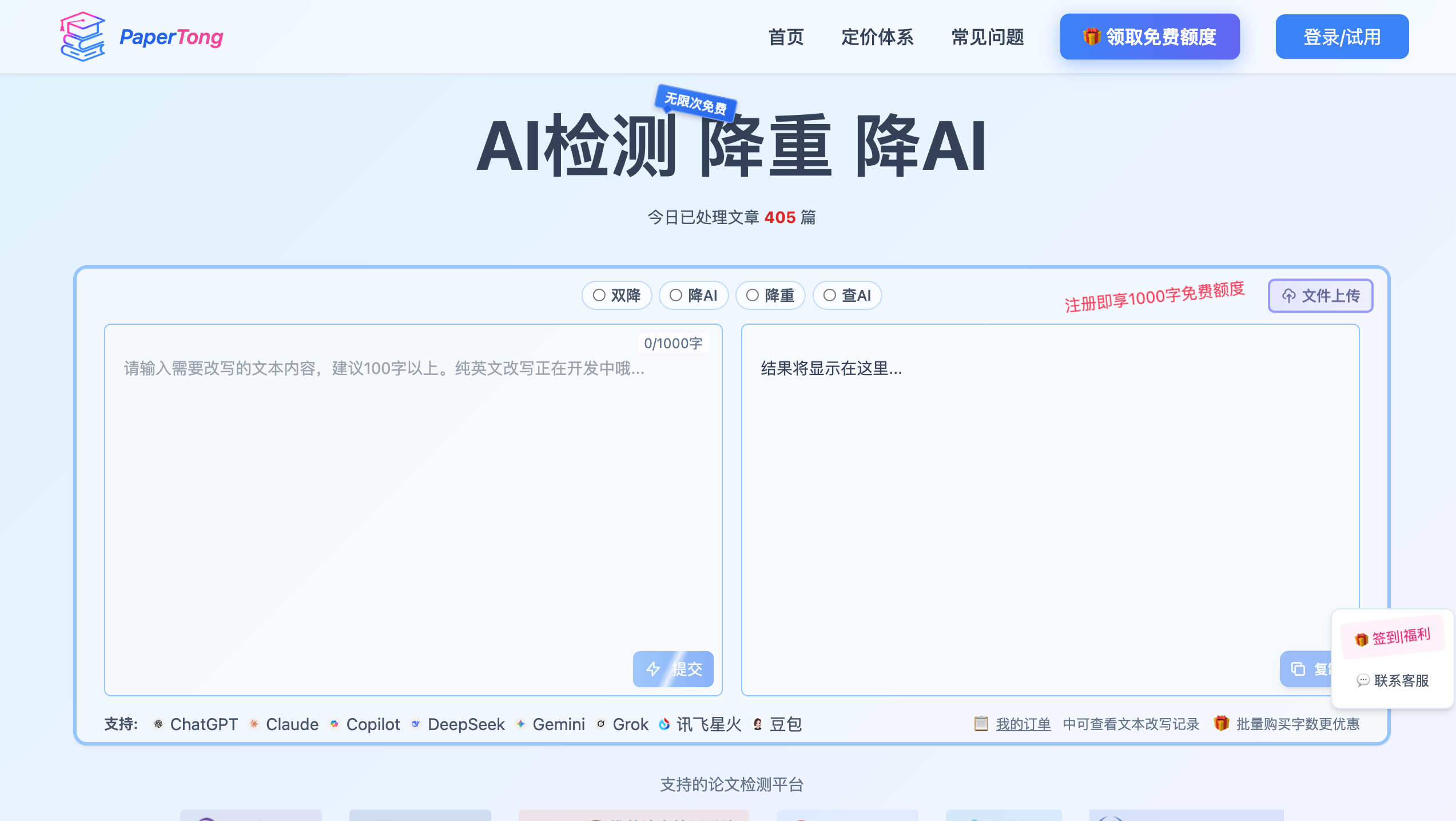Click the cloud upload icon in 文件上传
Viewport: 1456px width, 821px height.
1288,296
